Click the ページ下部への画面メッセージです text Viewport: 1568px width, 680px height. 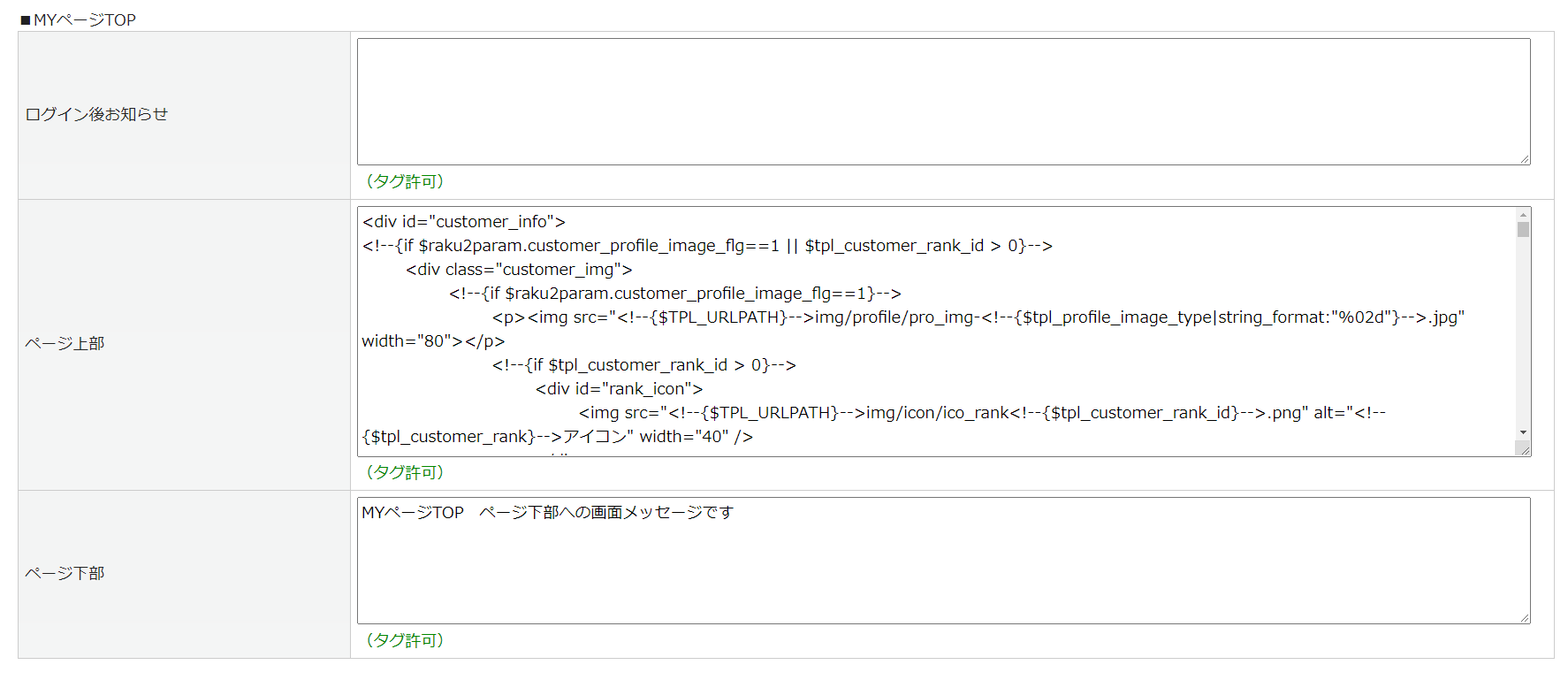(606, 513)
